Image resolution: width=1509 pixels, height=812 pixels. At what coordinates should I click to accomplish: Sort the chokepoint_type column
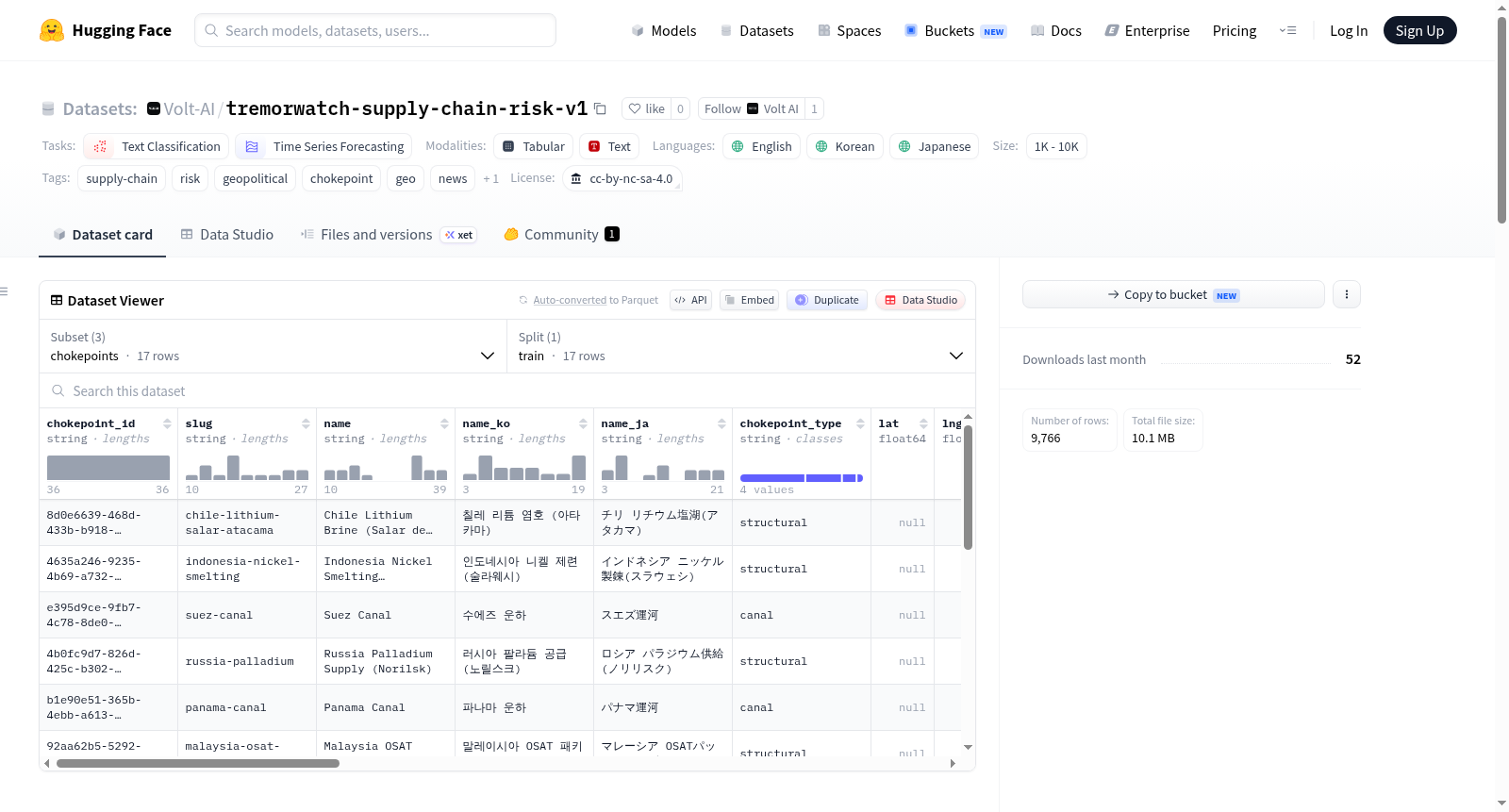[x=860, y=423]
